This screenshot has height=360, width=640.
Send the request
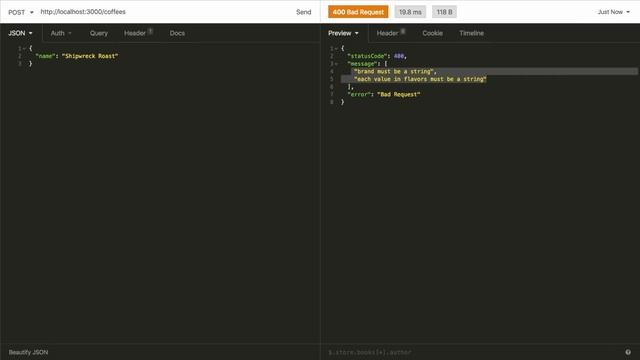click(x=303, y=12)
